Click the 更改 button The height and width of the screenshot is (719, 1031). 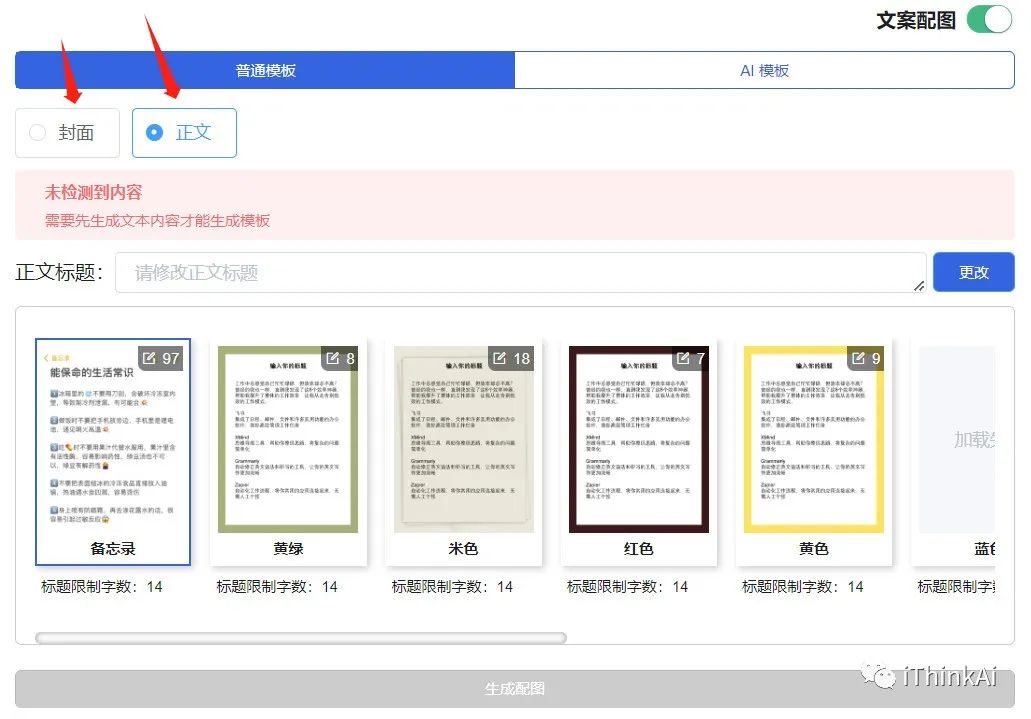973,271
